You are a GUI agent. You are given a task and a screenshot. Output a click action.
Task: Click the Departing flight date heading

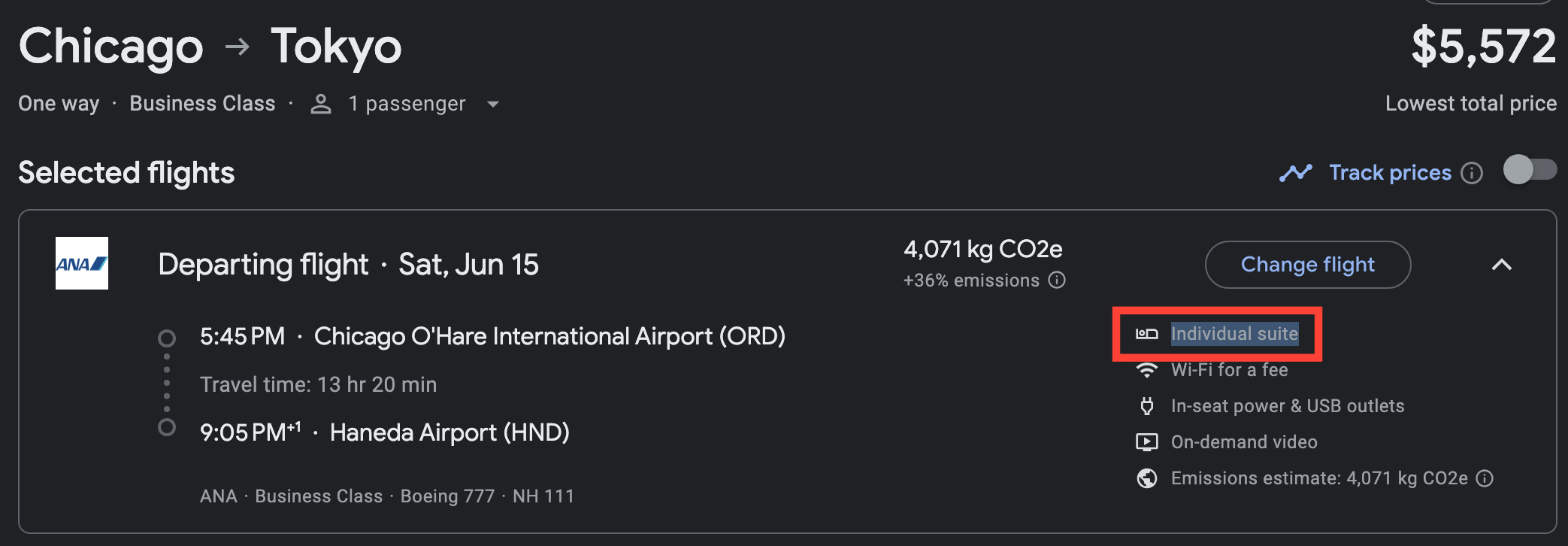tap(348, 265)
